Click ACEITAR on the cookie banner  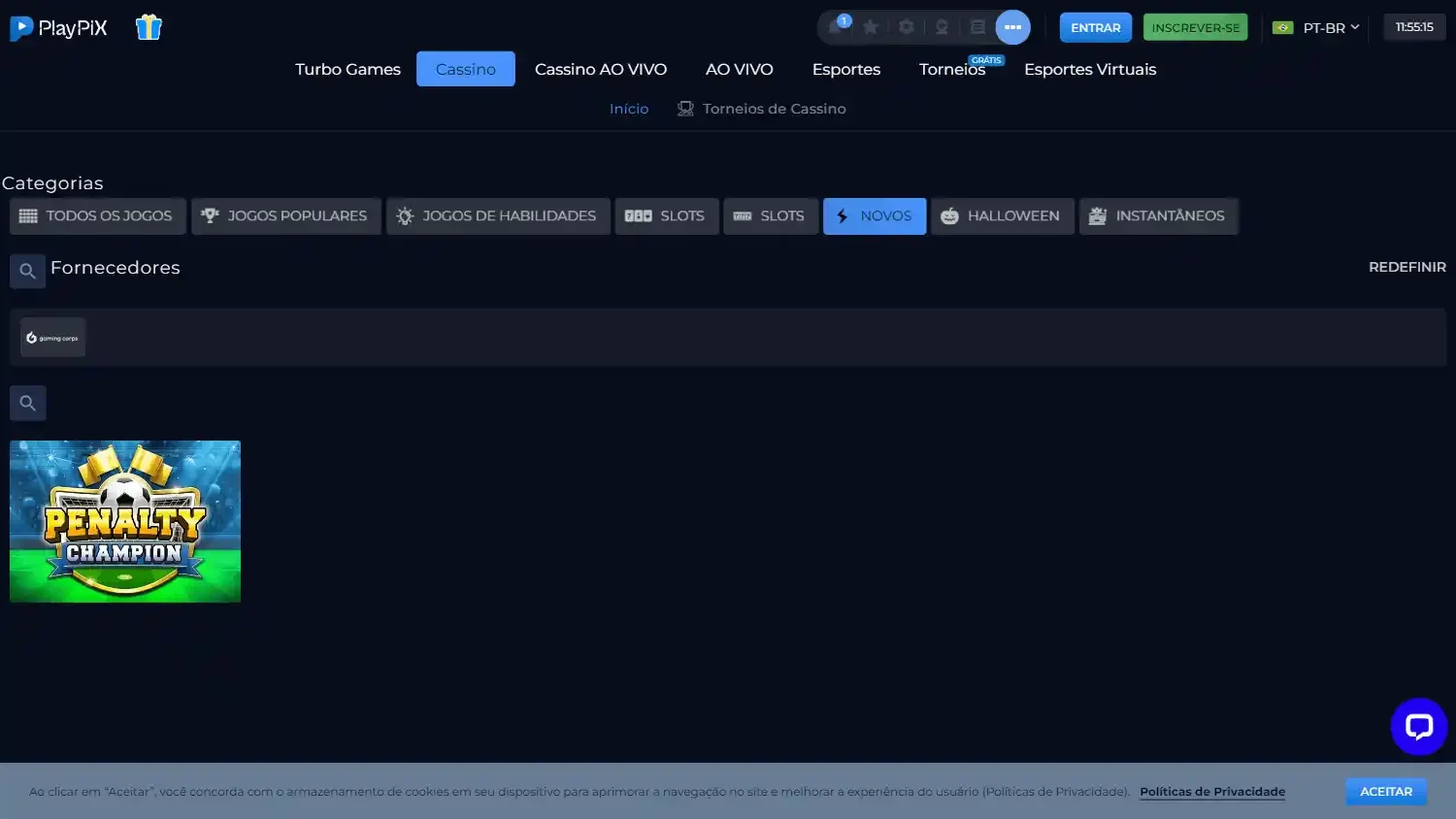[x=1385, y=792]
